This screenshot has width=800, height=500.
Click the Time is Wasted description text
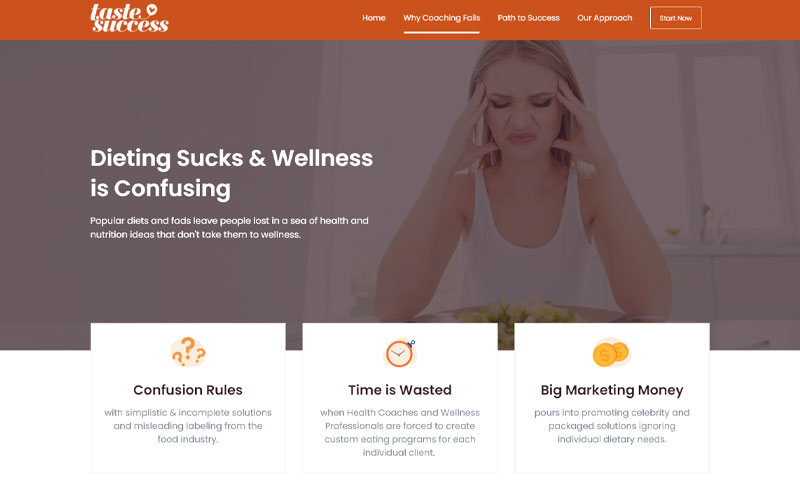click(x=399, y=432)
